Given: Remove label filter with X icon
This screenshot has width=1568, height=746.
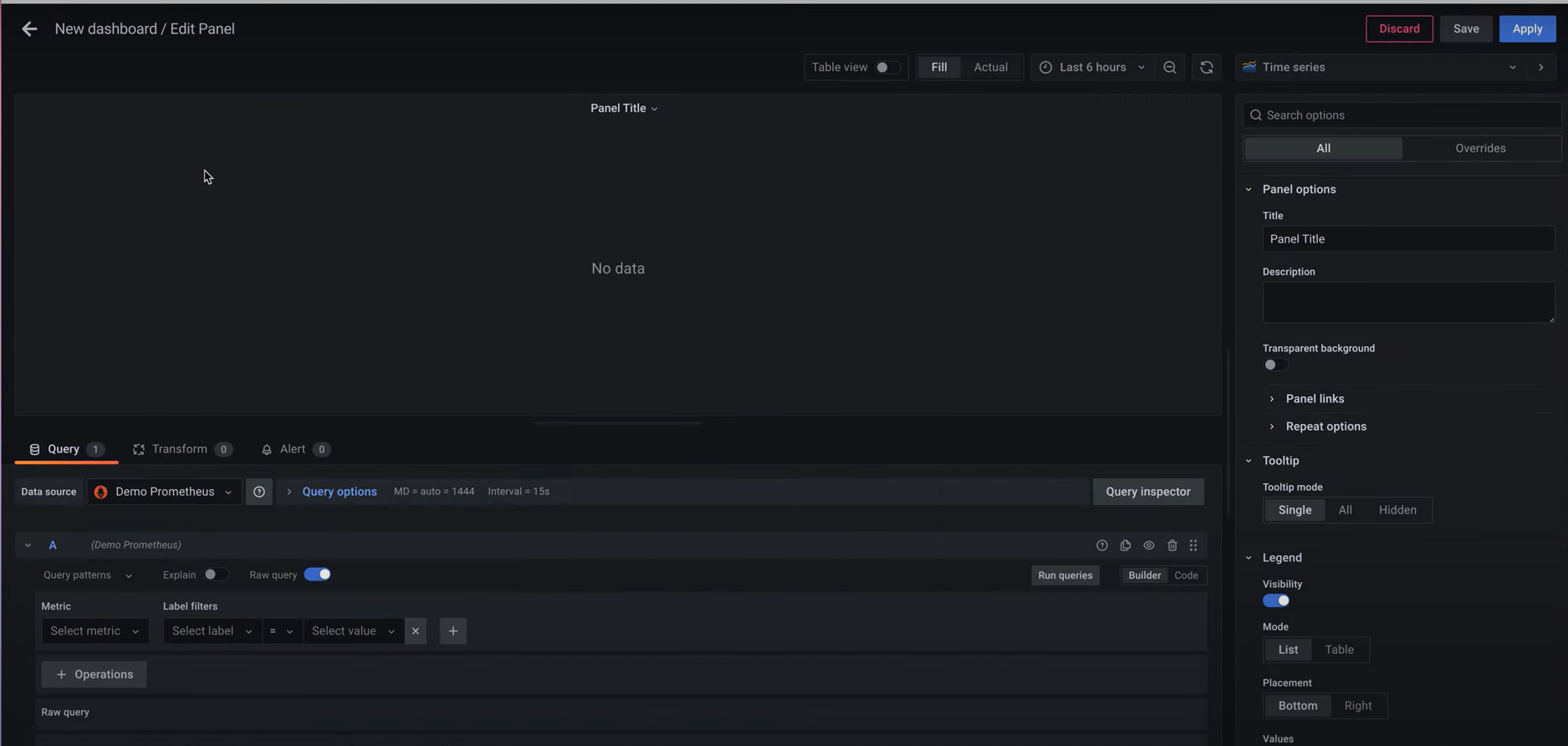Looking at the screenshot, I should [x=416, y=631].
